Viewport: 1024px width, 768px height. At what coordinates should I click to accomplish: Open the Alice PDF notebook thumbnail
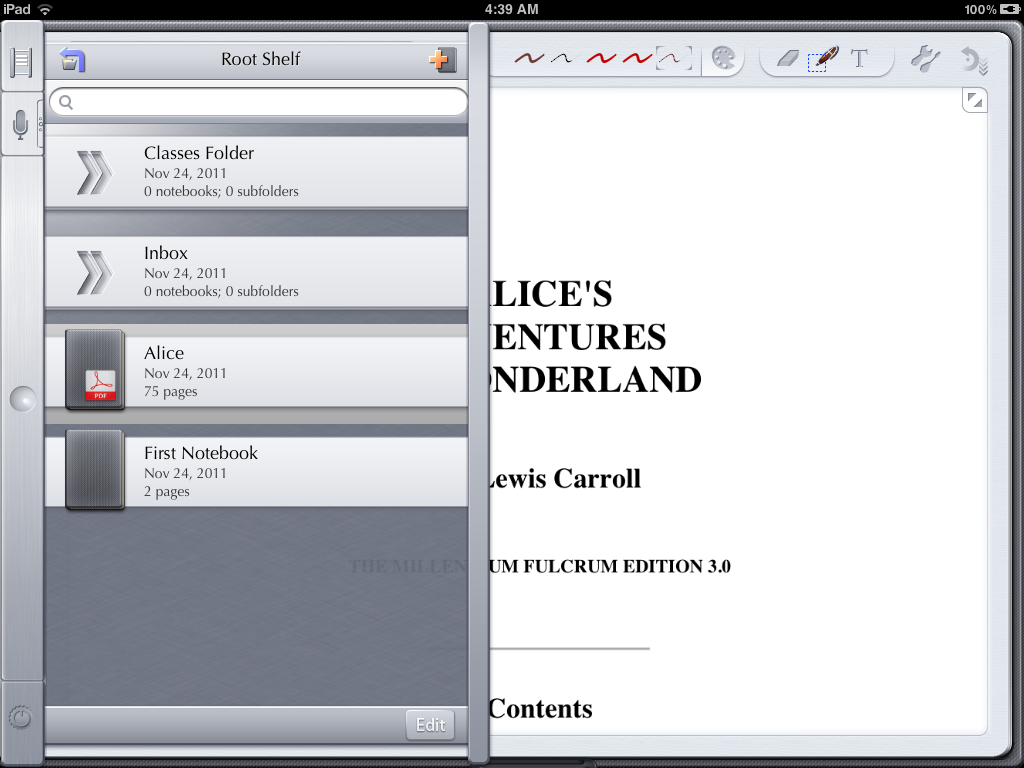pos(95,370)
